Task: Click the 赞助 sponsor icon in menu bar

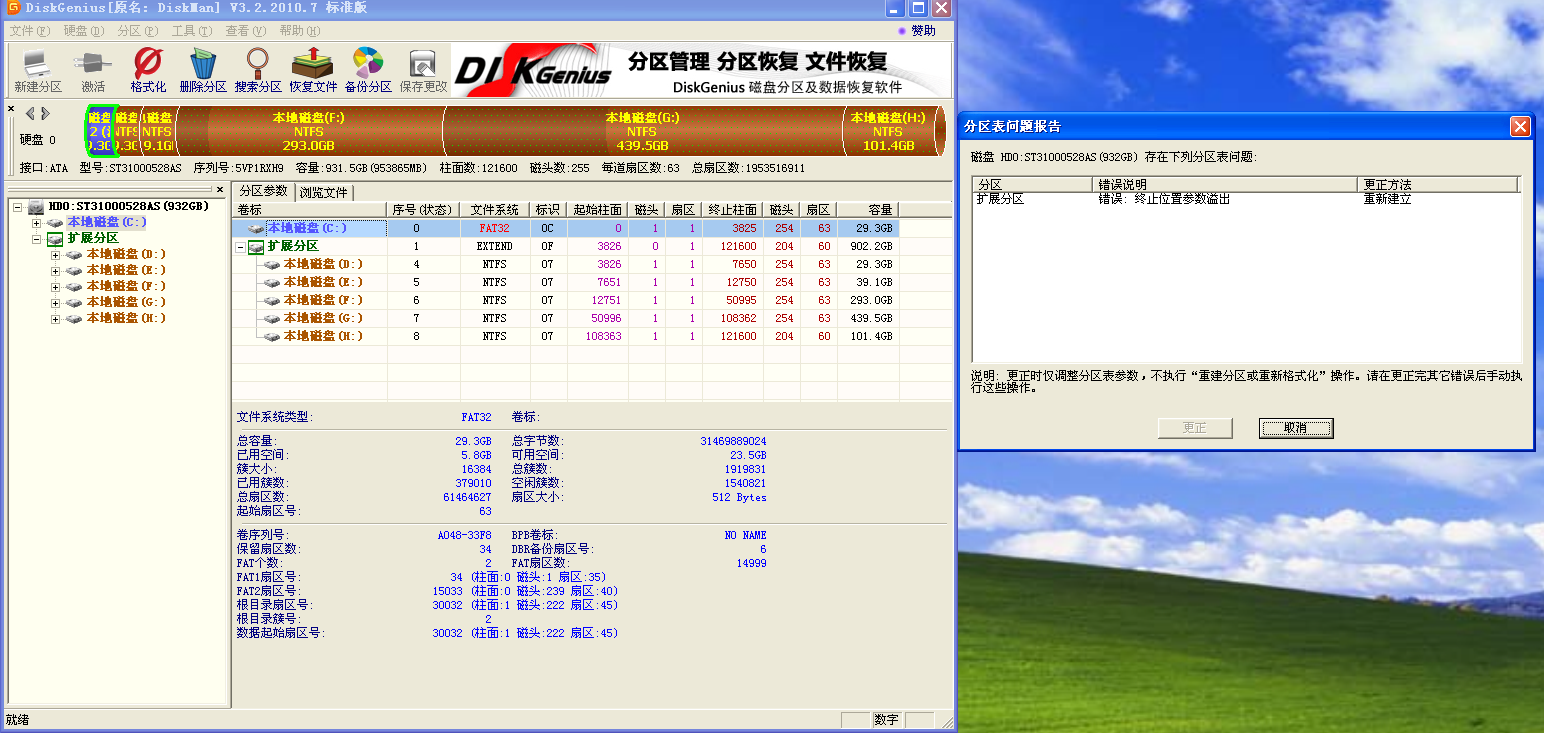Action: click(902, 31)
